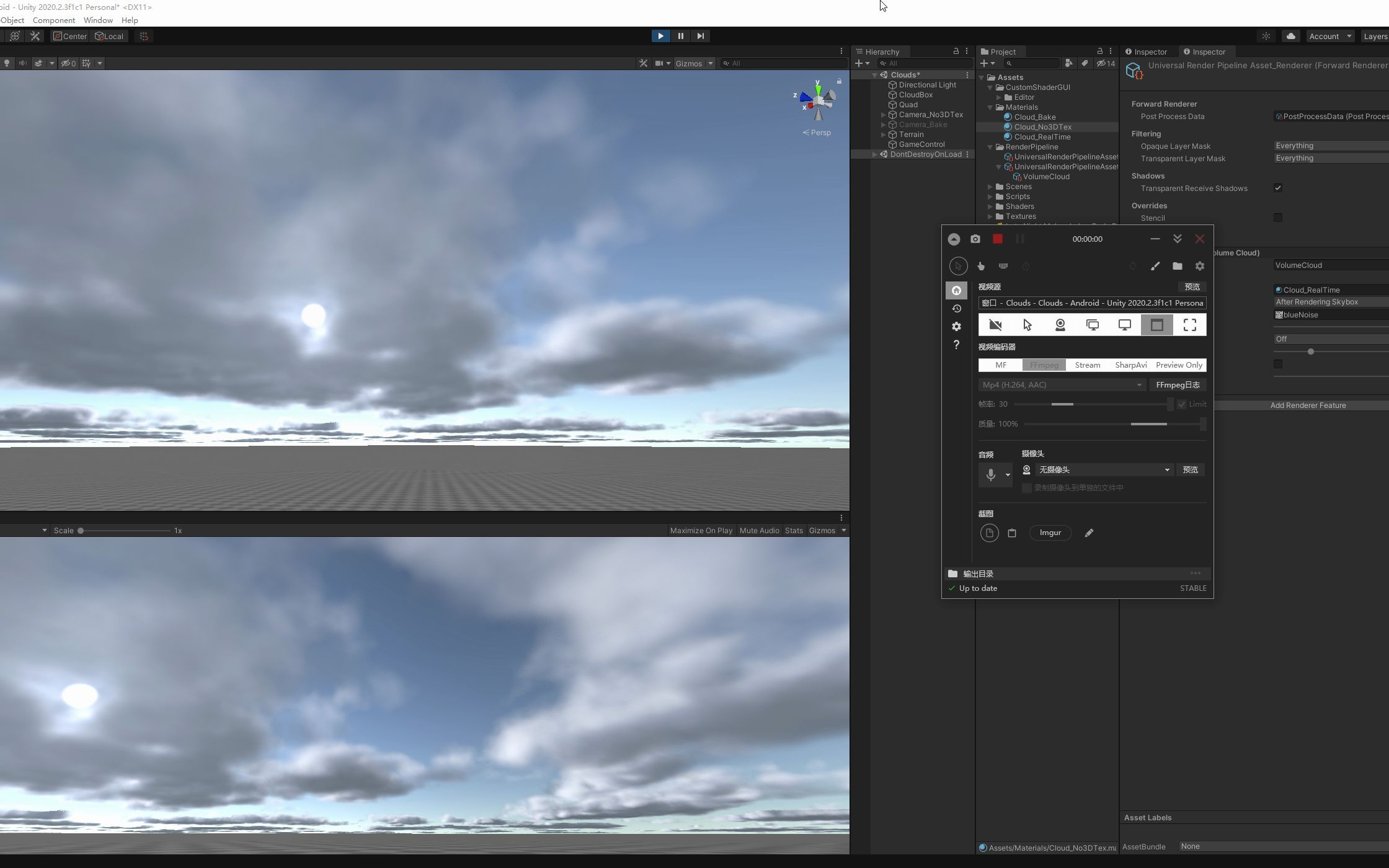1389x868 pixels.
Task: Open the Window menu in Unity
Action: click(97, 20)
